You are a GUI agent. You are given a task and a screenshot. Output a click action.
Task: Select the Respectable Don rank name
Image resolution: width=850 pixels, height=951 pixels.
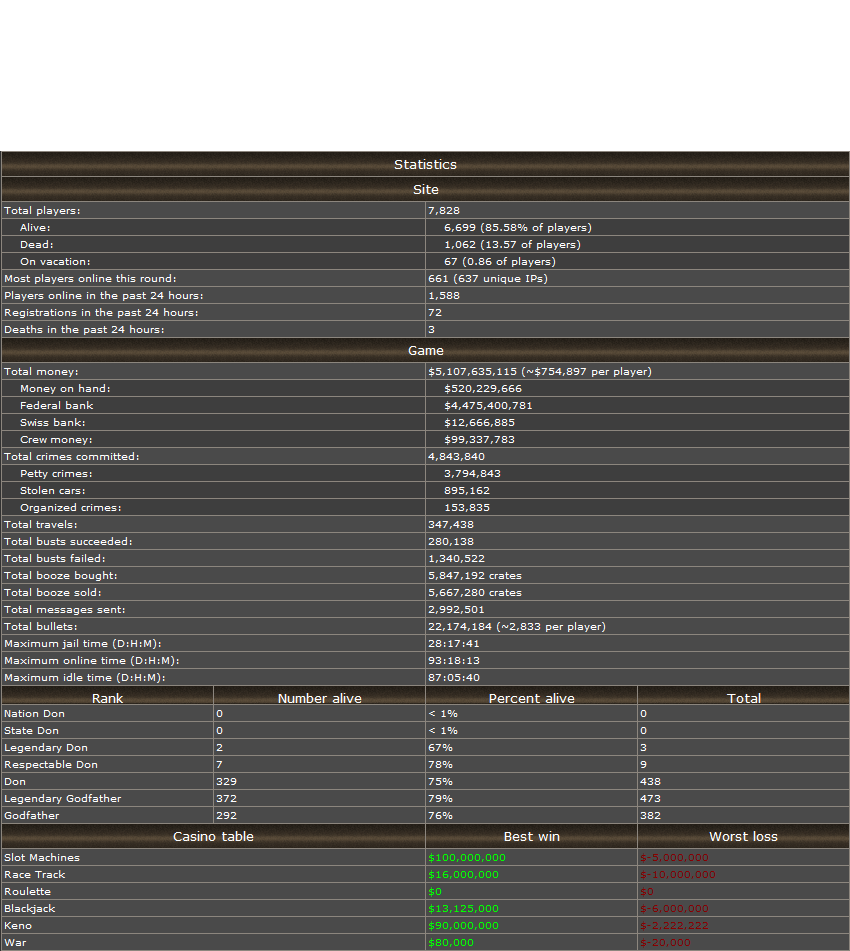(51, 764)
